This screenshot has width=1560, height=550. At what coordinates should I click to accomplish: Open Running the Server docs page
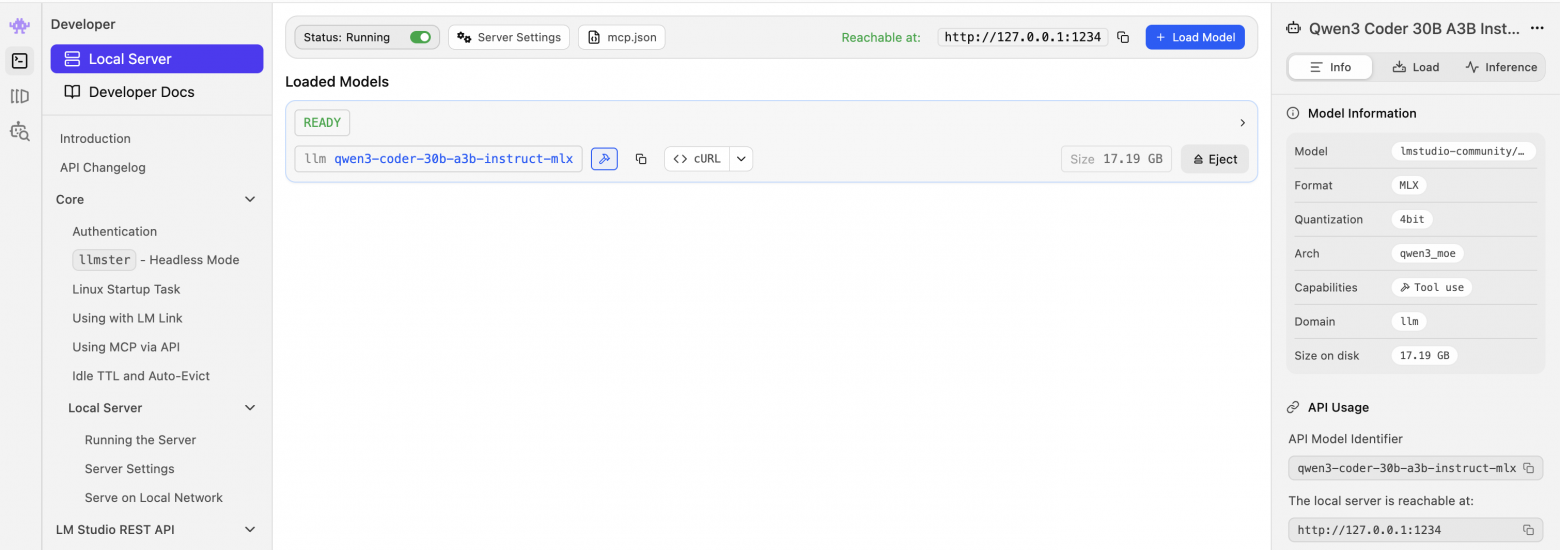click(140, 440)
